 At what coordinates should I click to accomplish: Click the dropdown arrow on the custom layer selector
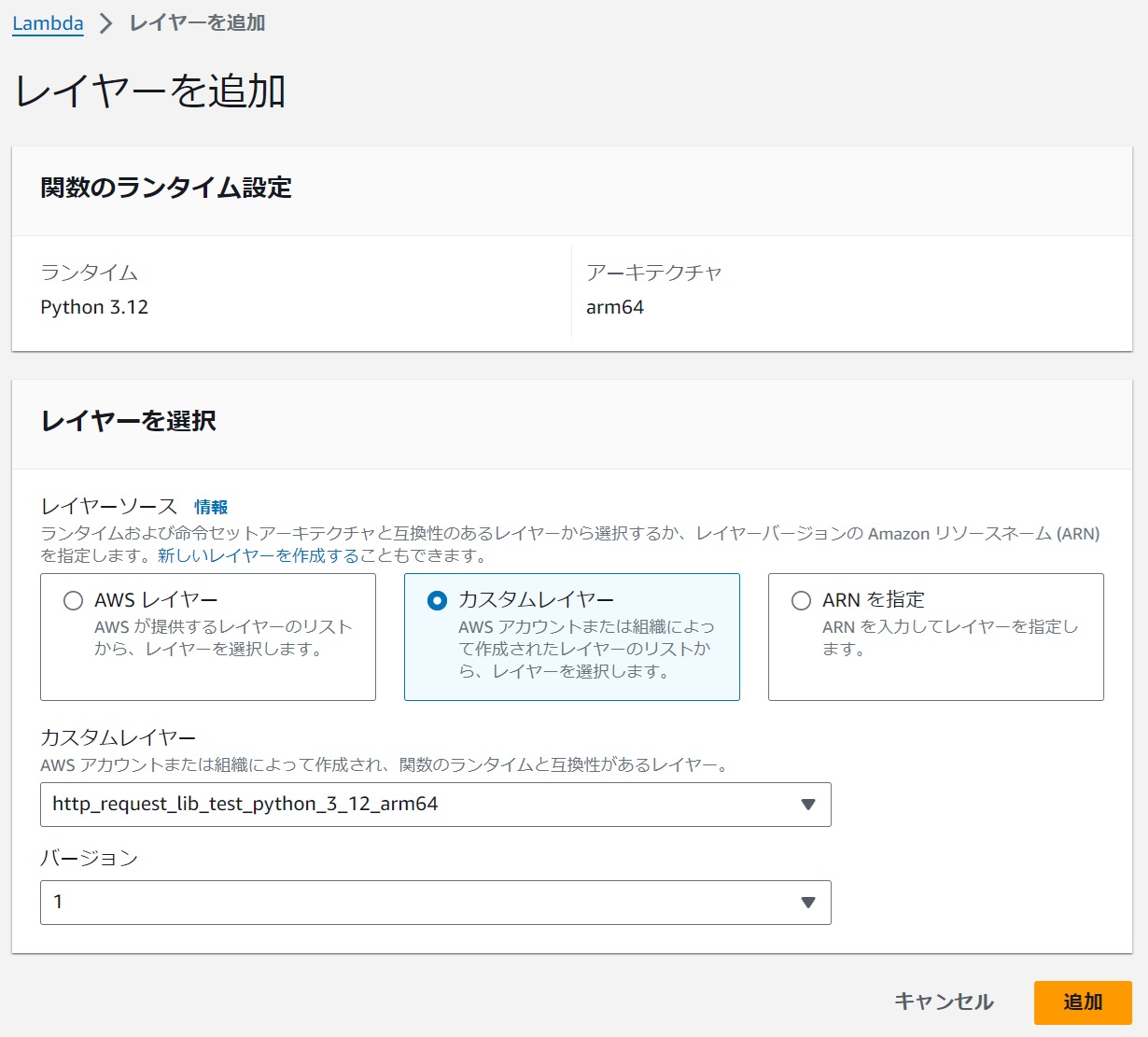point(808,804)
